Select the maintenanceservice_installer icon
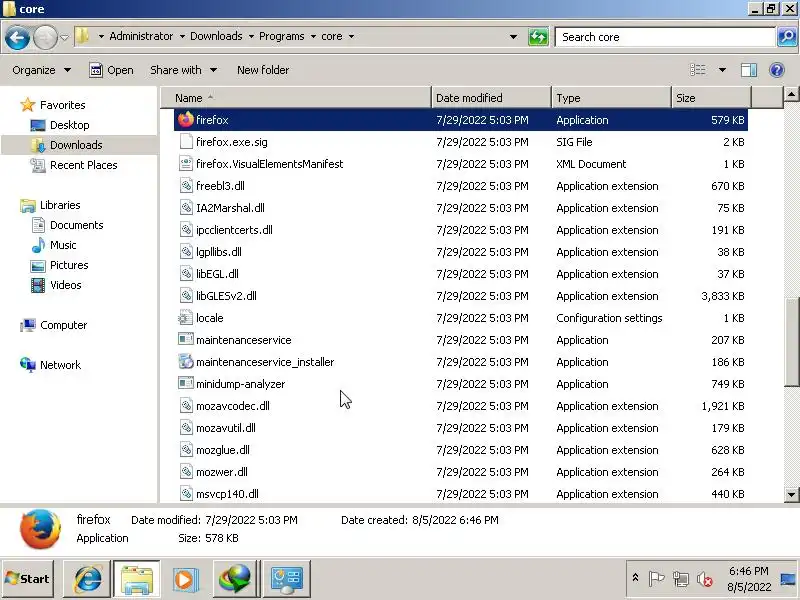800x600 pixels. coord(186,362)
